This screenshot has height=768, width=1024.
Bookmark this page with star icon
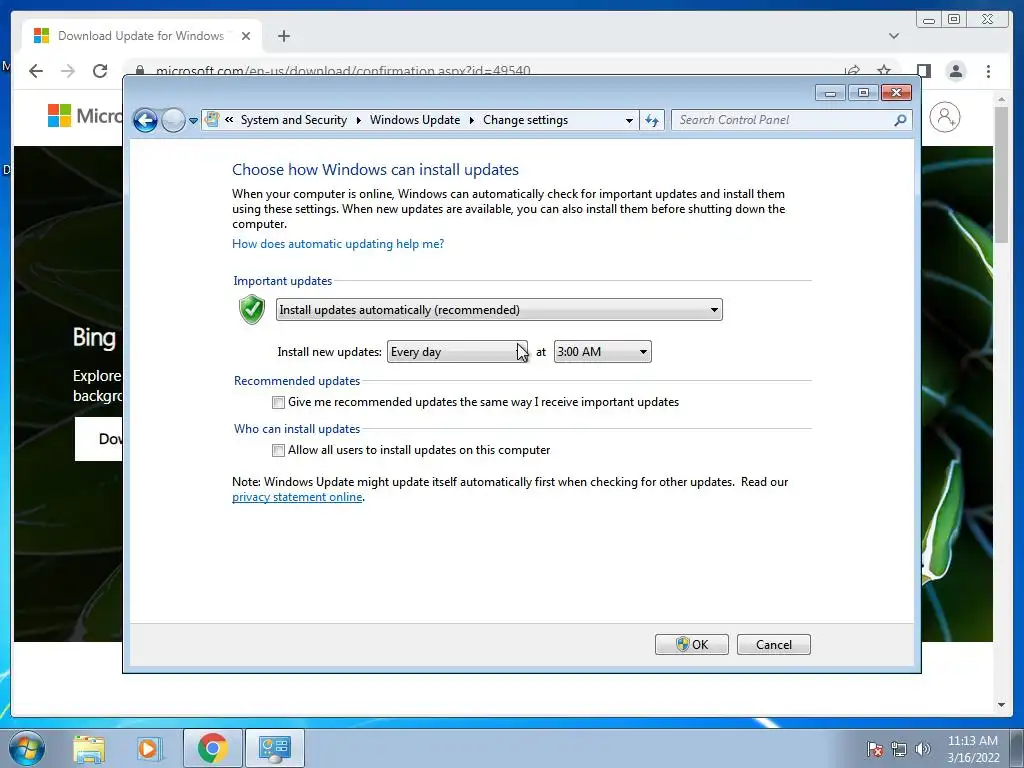[x=884, y=71]
